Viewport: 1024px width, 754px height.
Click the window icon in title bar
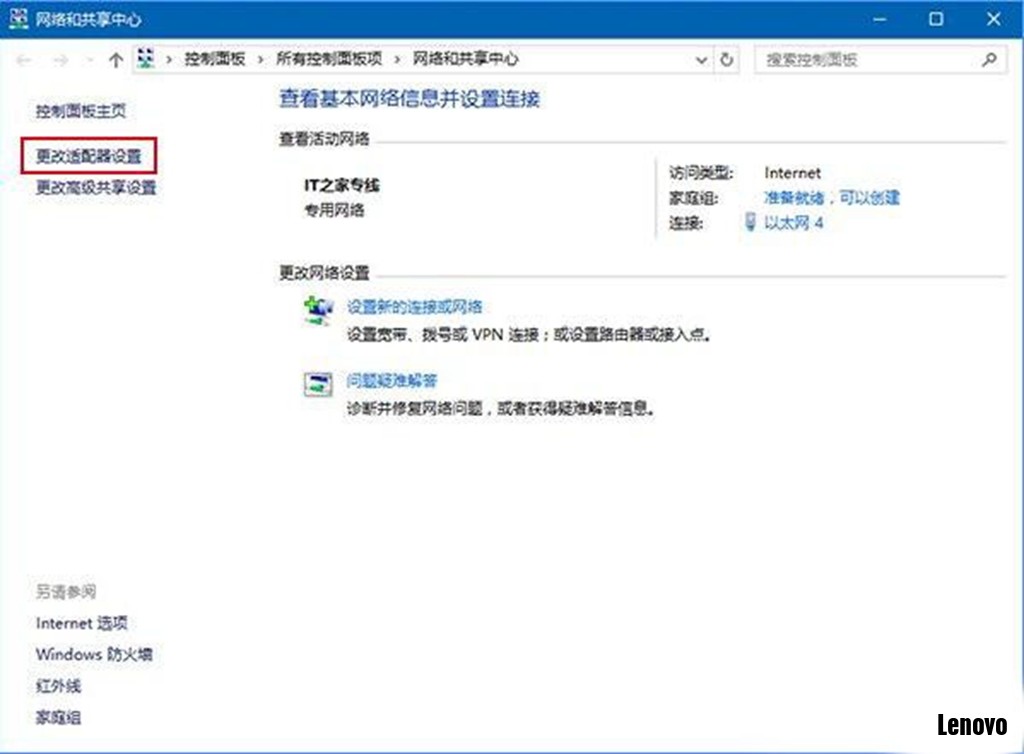coord(18,19)
